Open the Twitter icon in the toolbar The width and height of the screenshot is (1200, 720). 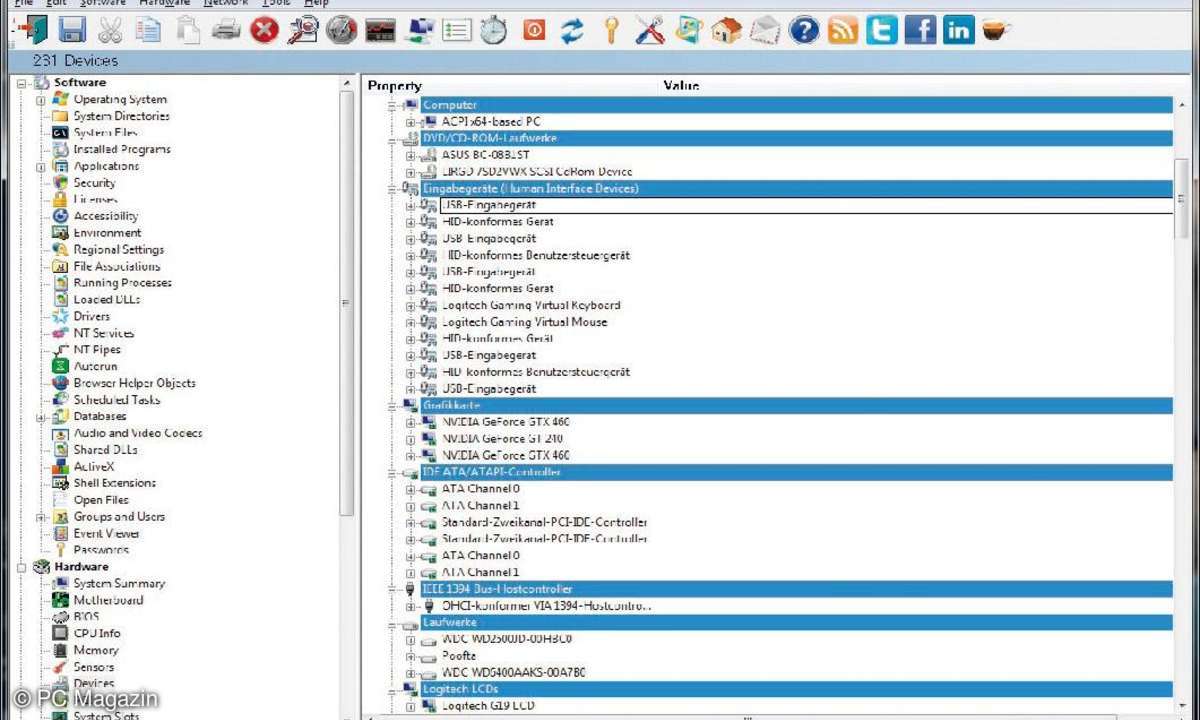coord(882,30)
